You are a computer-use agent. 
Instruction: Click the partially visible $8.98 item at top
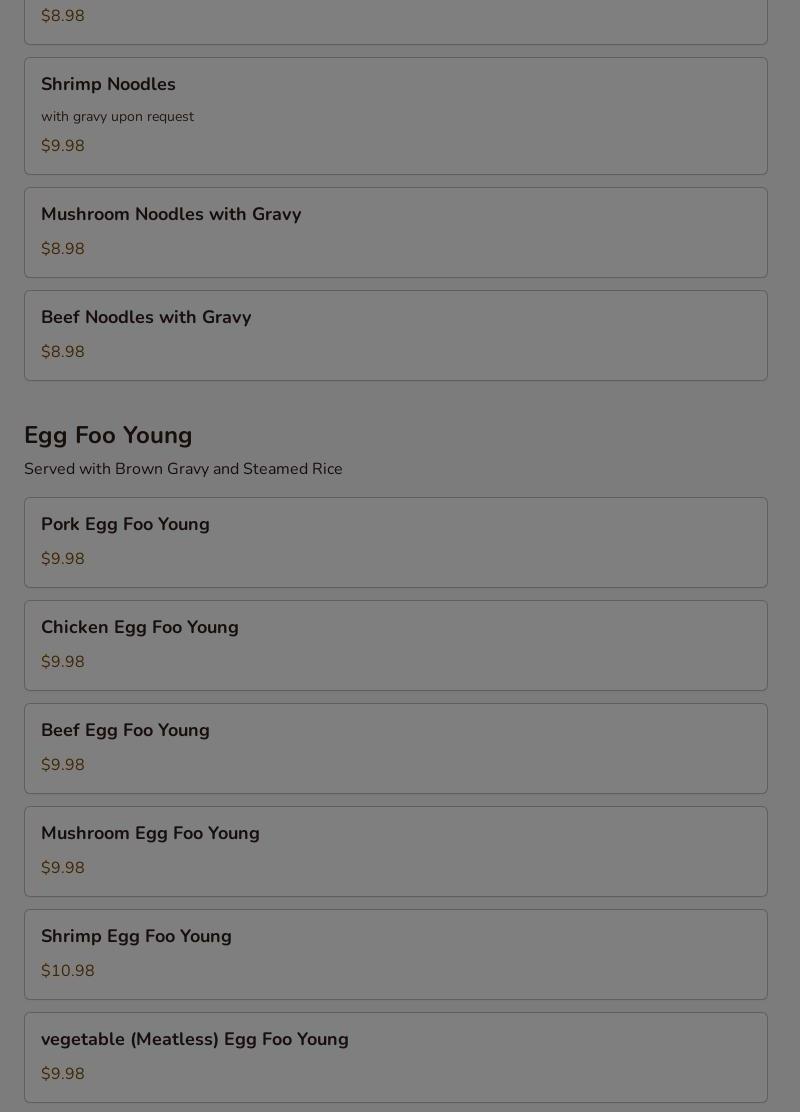tap(63, 16)
